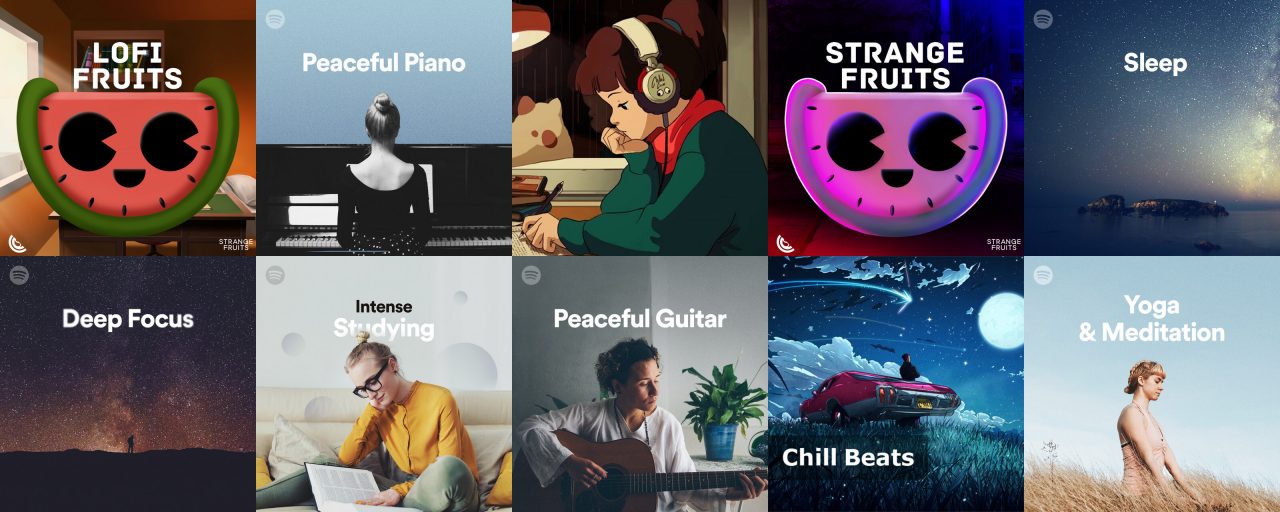Click Spotify logo on Peaceful Guitar cover
This screenshot has height=512, width=1280.
point(531,275)
